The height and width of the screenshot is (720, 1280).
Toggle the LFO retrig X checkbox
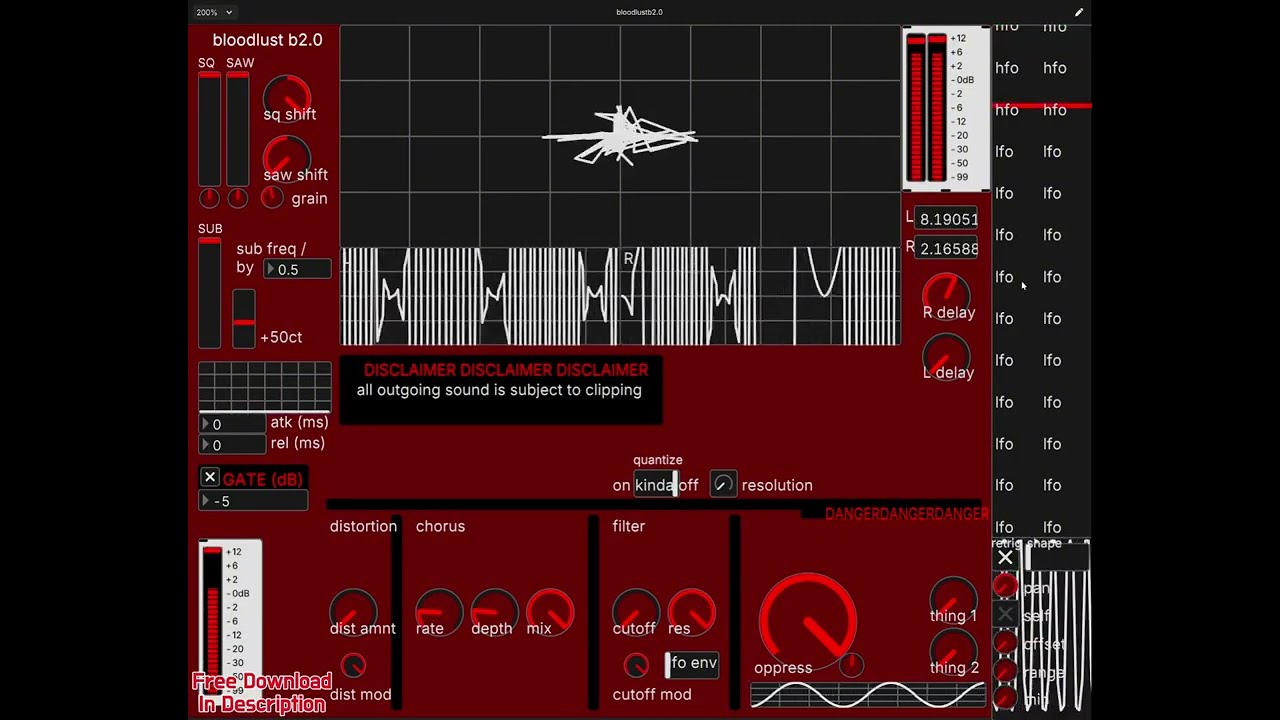1005,558
